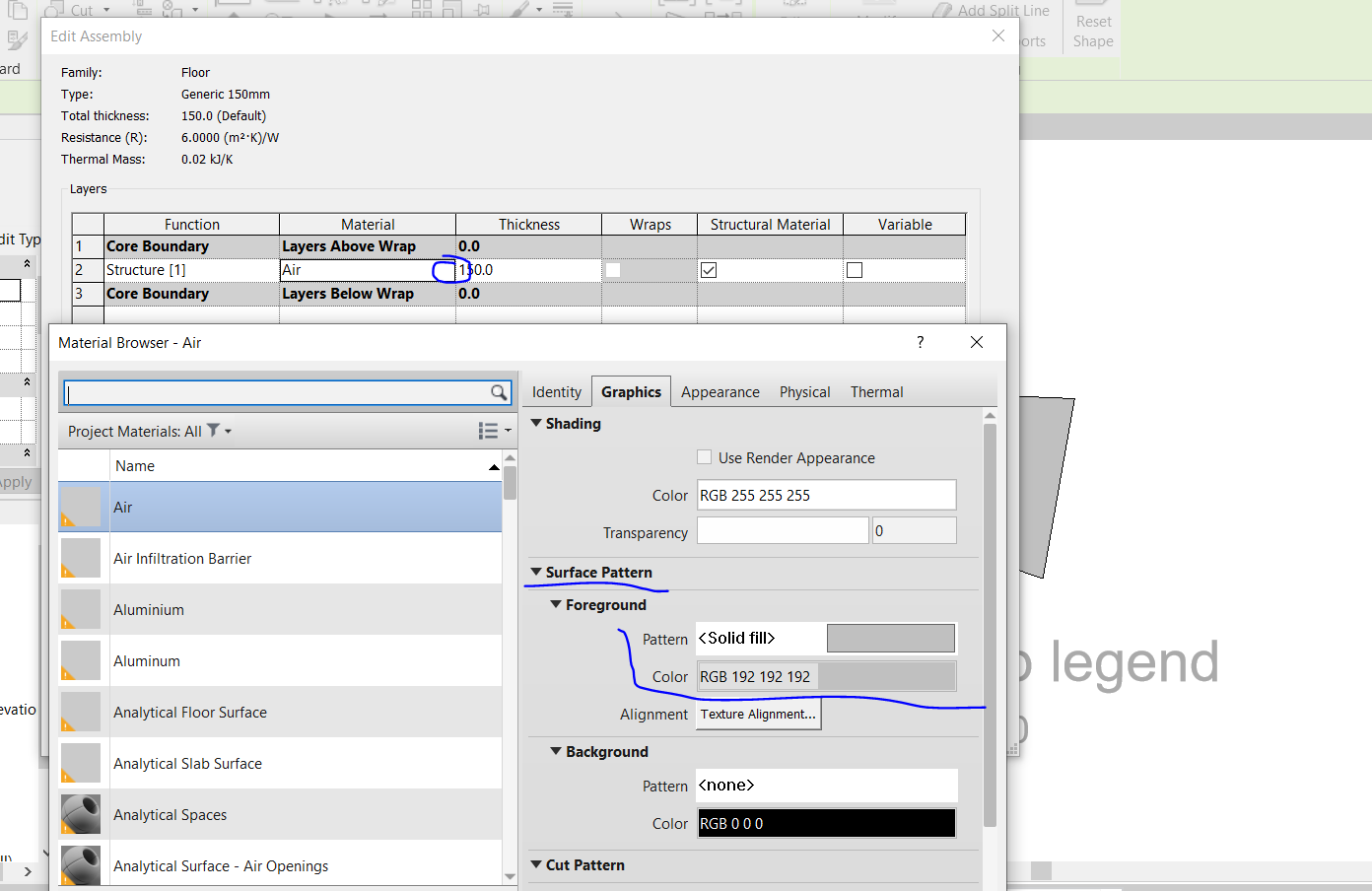
Task: Select the Analytical Slab Surface material
Action: click(x=280, y=763)
